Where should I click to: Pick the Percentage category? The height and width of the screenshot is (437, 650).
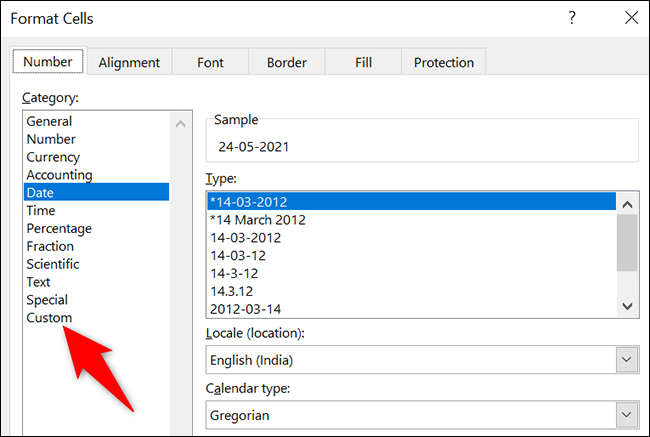click(58, 228)
